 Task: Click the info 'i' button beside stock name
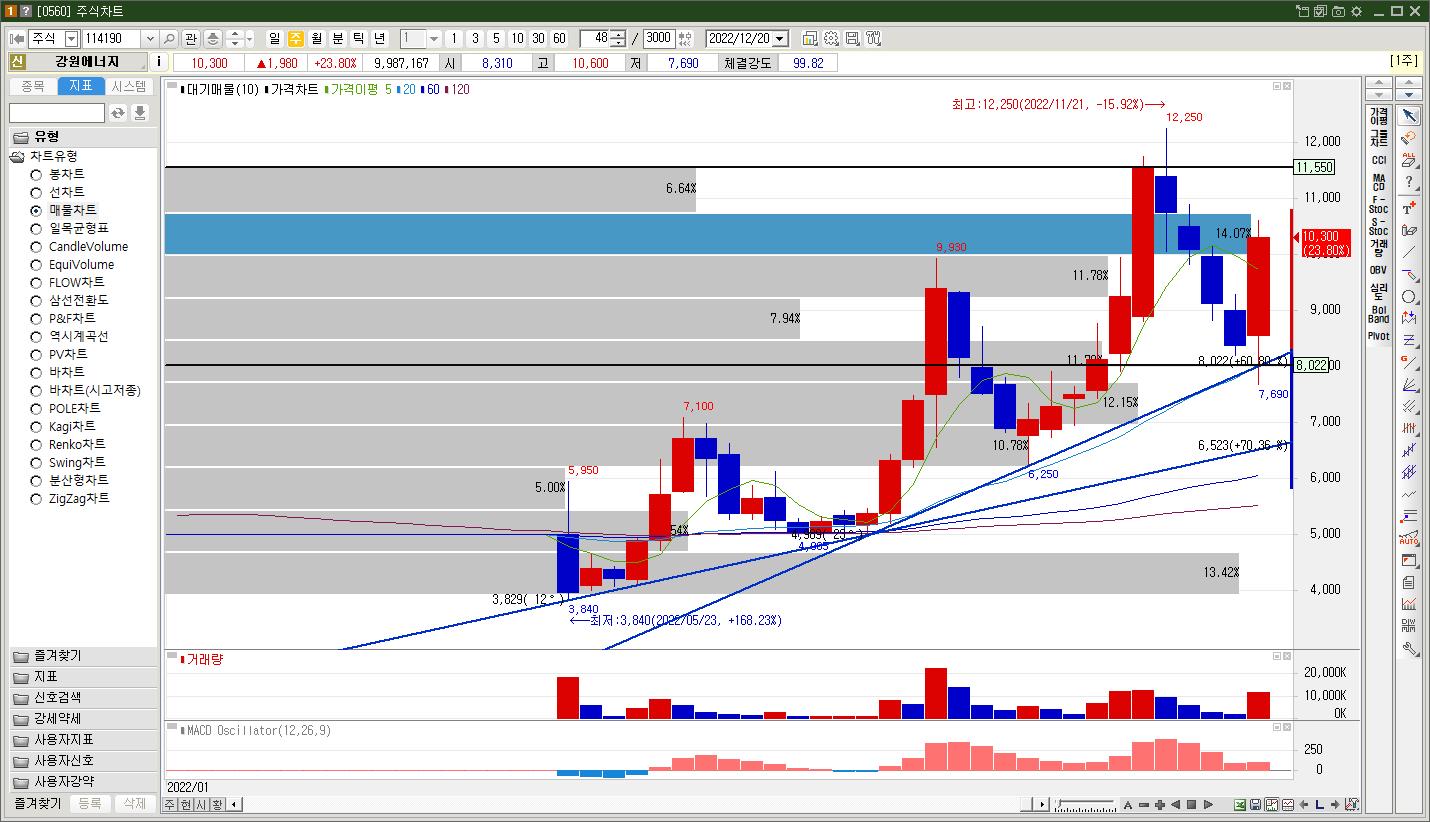159,62
